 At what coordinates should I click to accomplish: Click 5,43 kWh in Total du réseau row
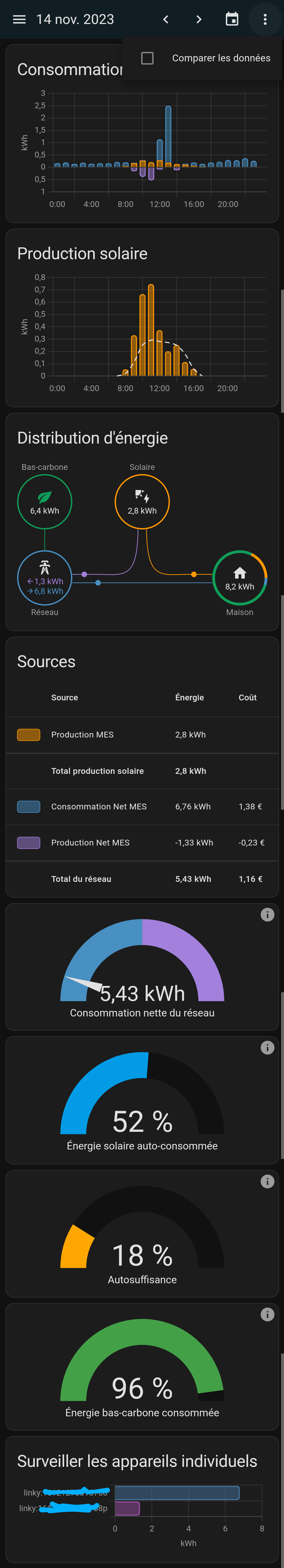tap(193, 879)
